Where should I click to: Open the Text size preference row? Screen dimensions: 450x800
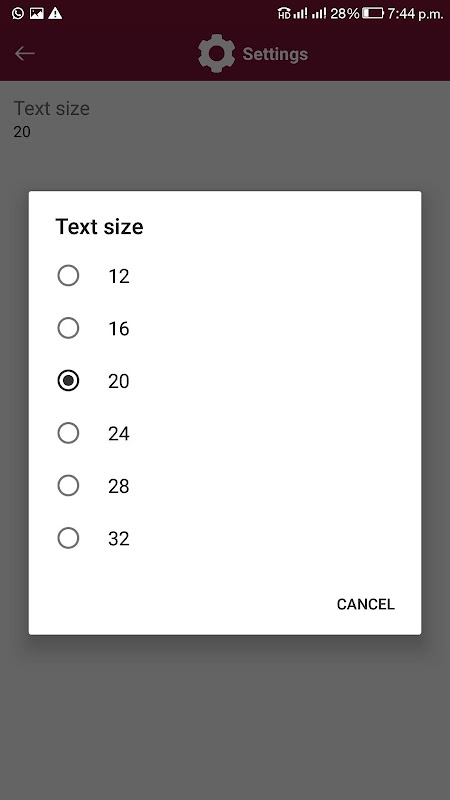click(x=225, y=119)
